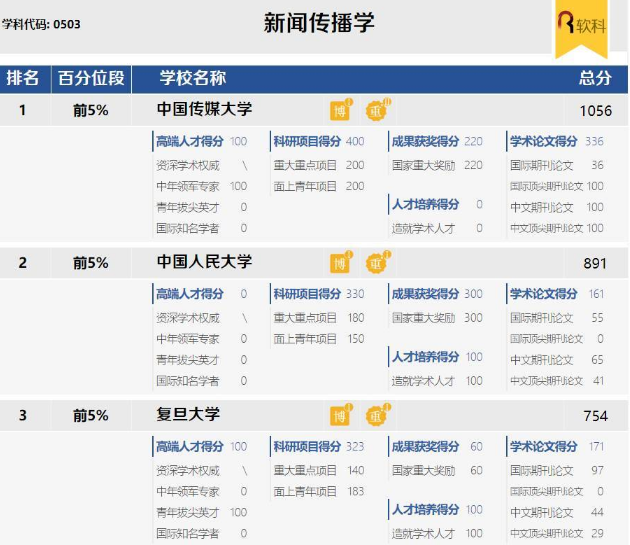Click the 重 badge for 中国传媒大学
This screenshot has height=545, width=630.
(376, 111)
